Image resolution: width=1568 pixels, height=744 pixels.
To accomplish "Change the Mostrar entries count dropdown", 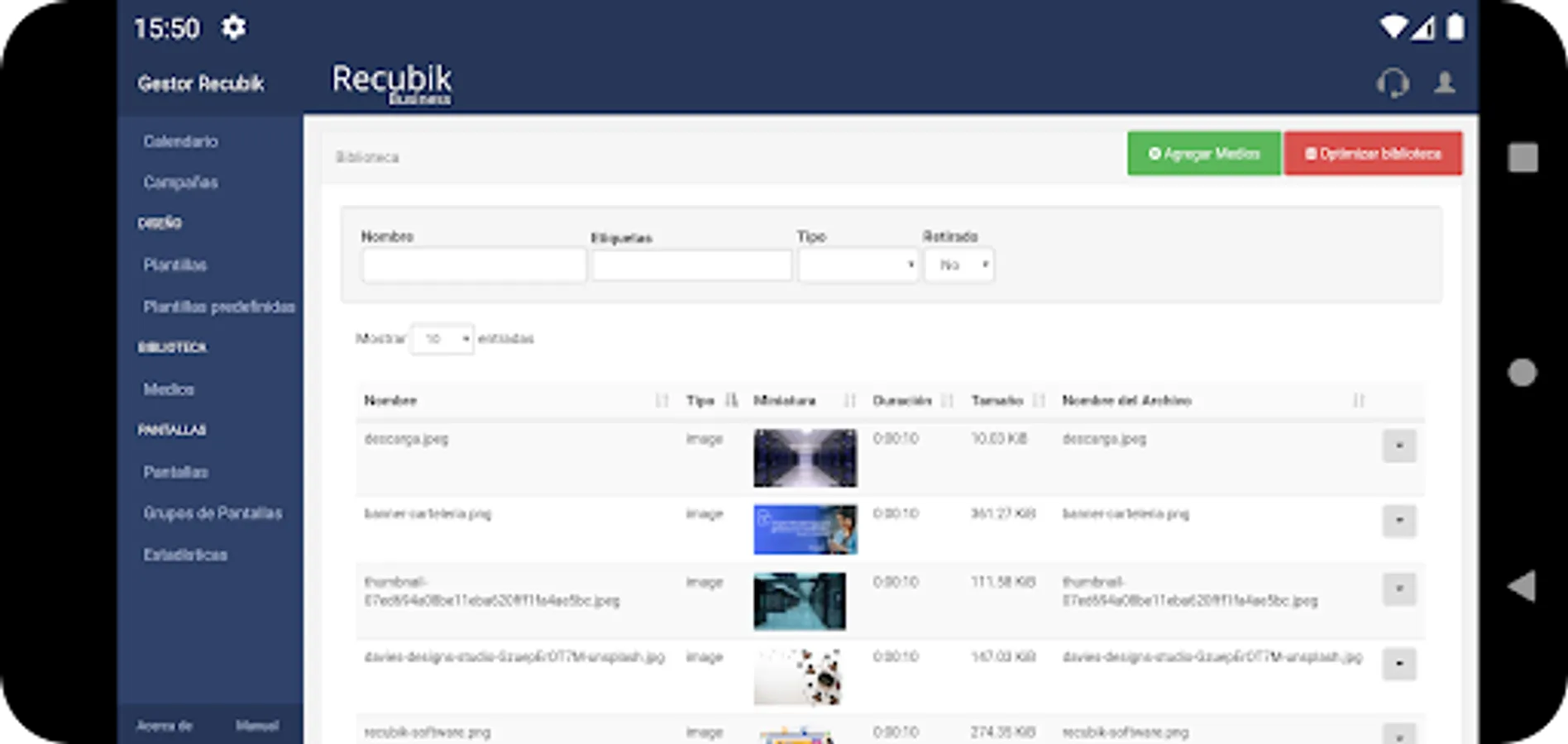I will [x=442, y=339].
